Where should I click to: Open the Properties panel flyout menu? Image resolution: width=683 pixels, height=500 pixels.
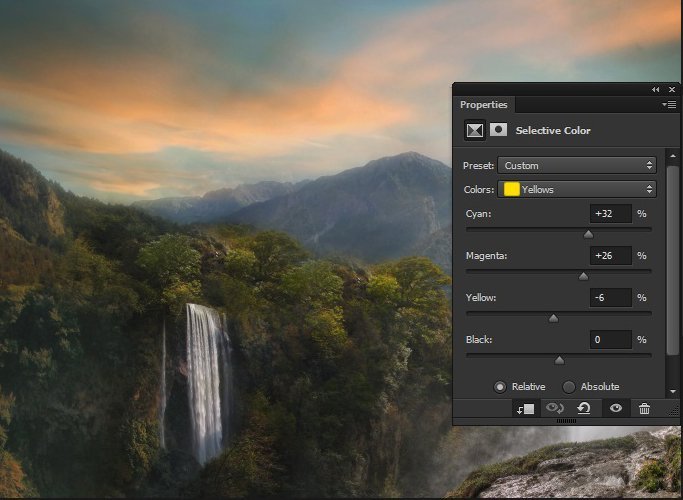pyautogui.click(x=669, y=104)
